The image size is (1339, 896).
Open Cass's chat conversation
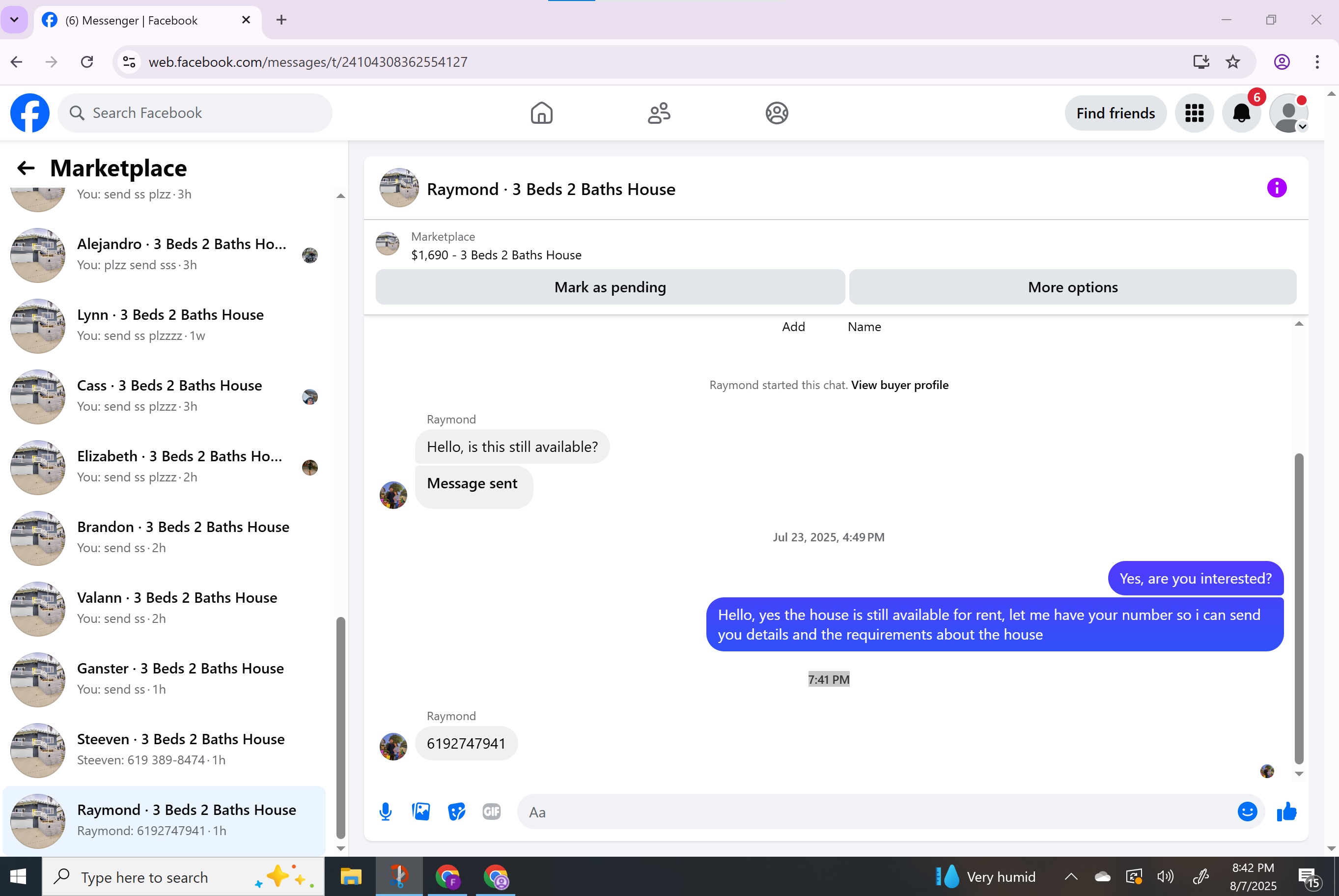tap(164, 396)
